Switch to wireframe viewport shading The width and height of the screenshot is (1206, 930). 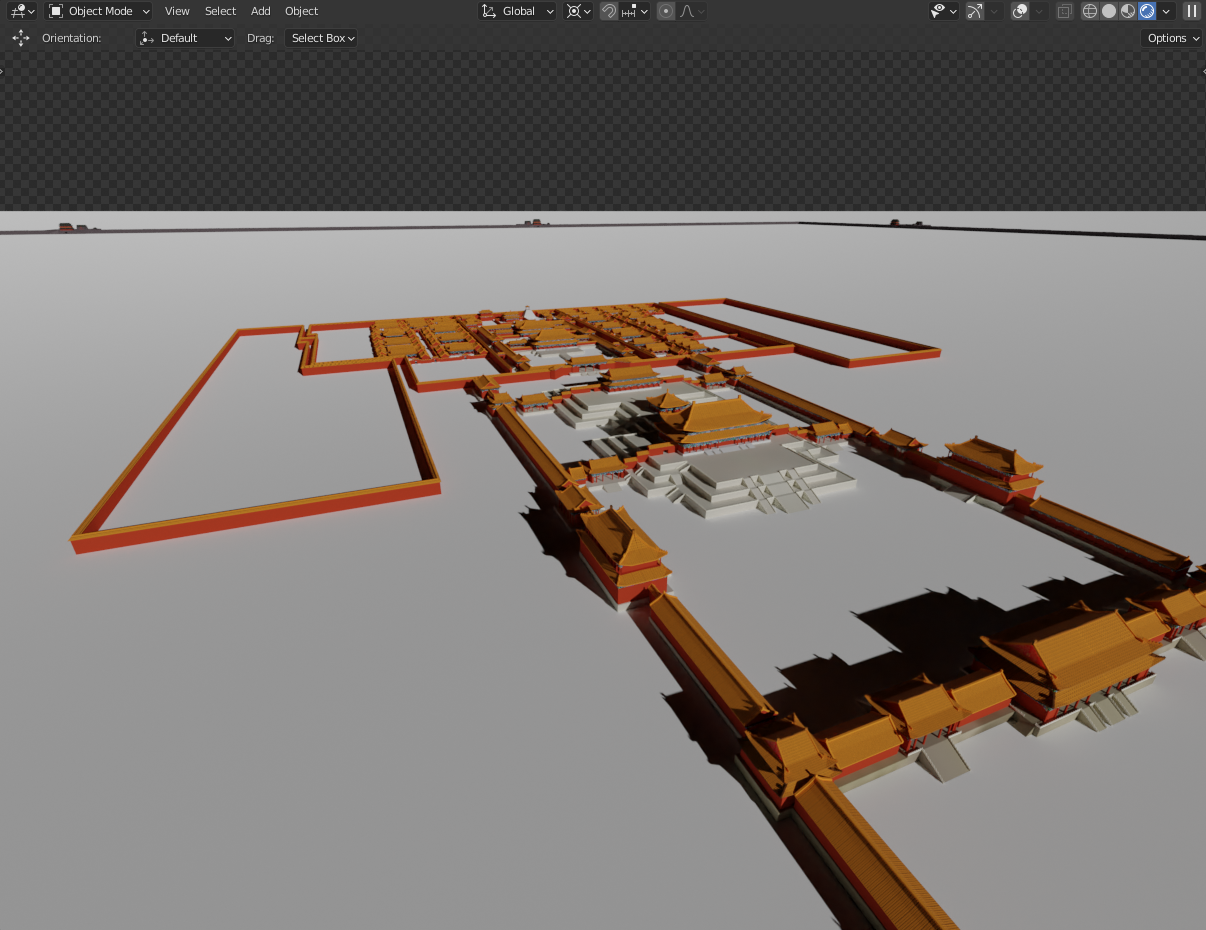tap(1090, 11)
